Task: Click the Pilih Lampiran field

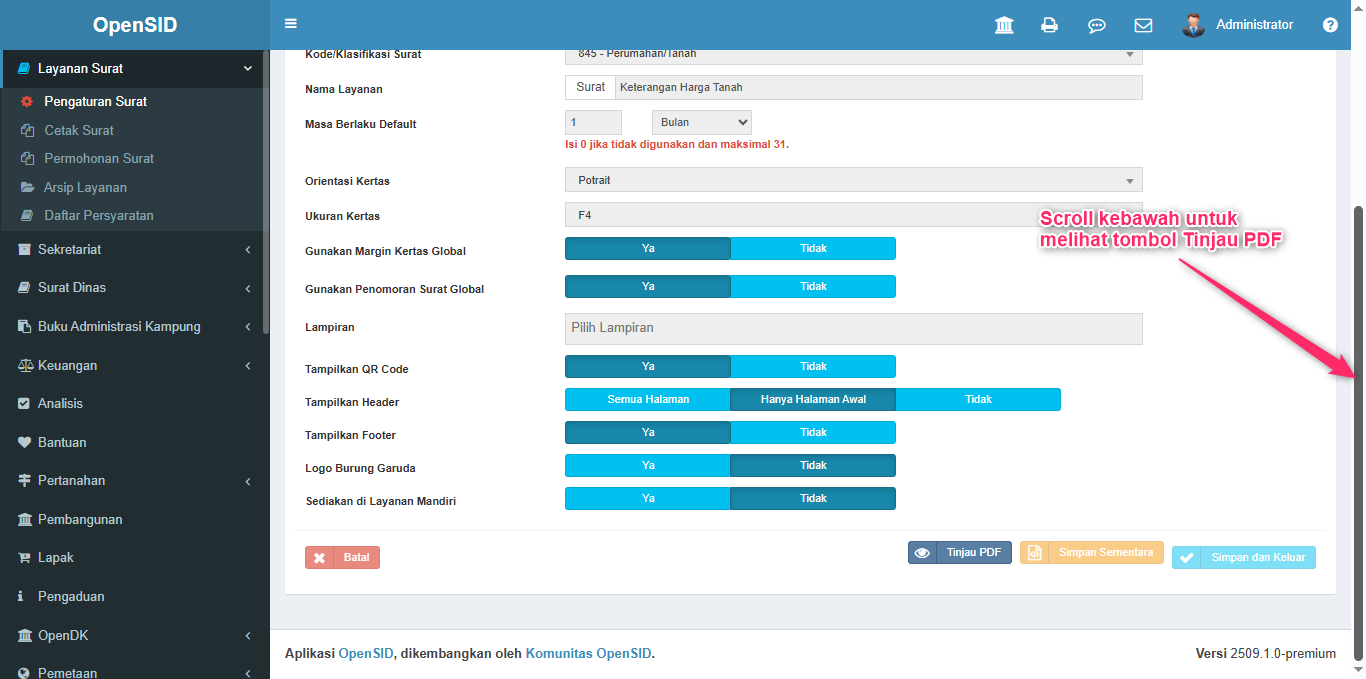Action: (853, 328)
